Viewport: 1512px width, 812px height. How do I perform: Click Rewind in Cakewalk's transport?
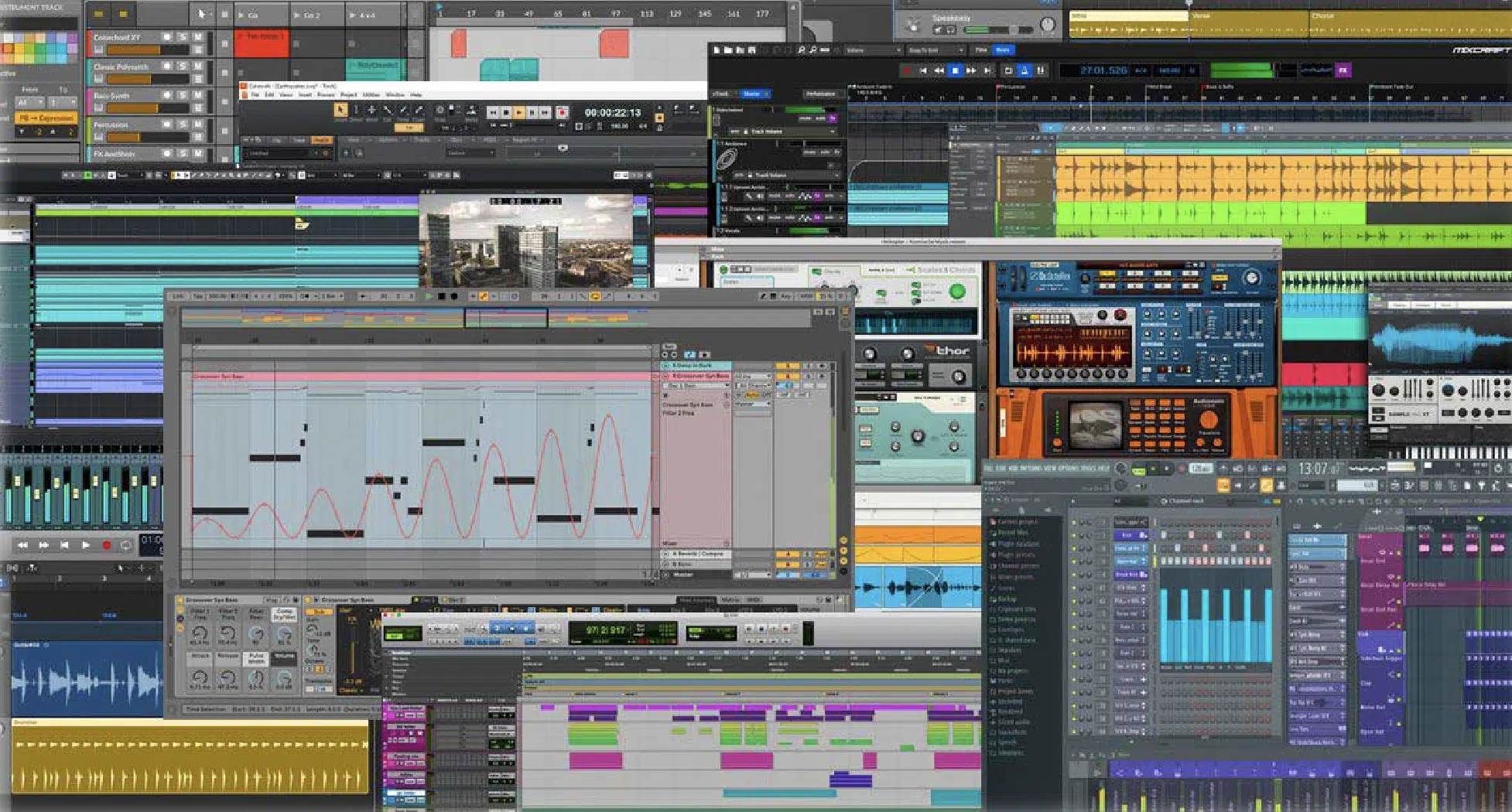(493, 112)
